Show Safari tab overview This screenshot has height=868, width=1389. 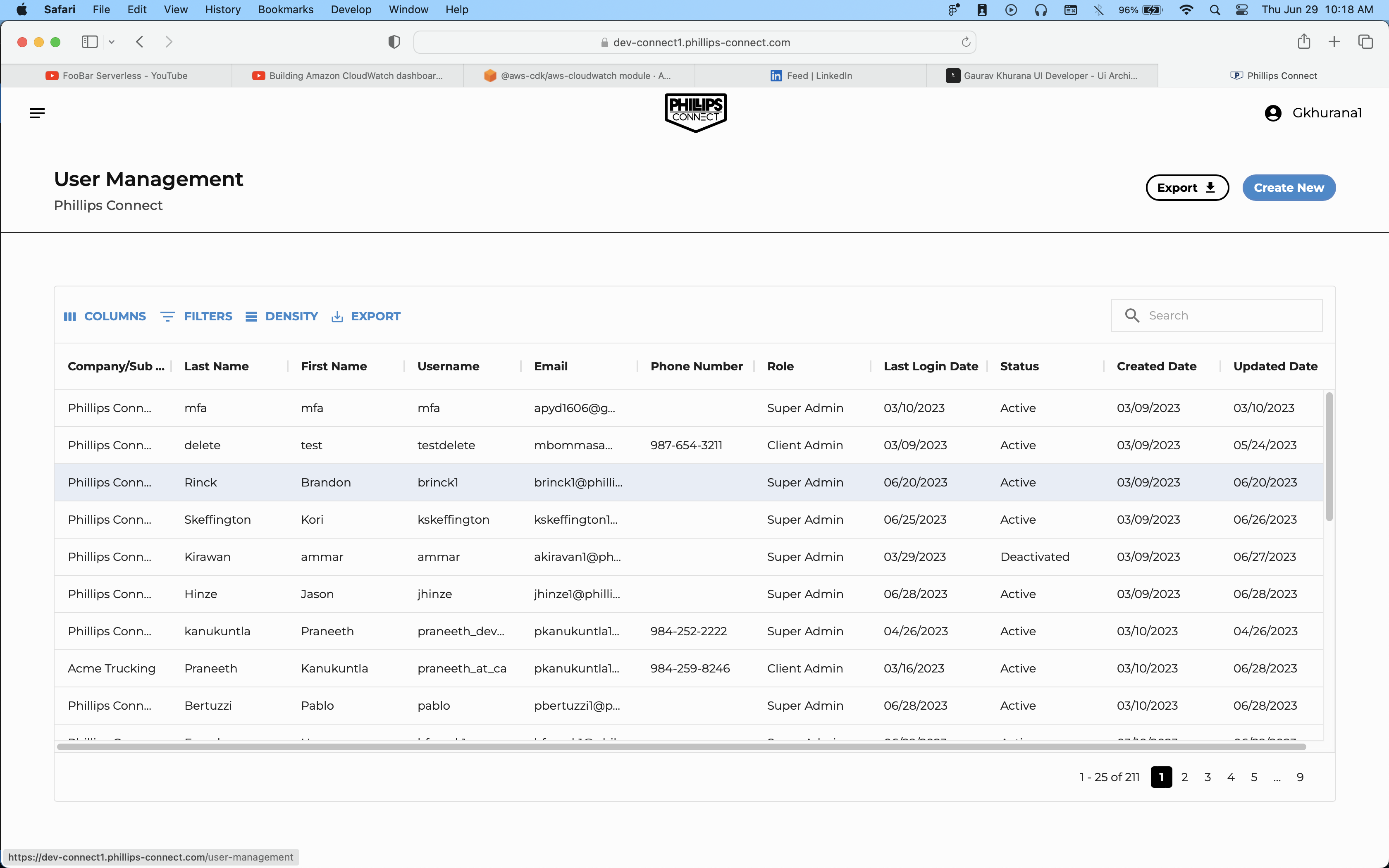click(x=1365, y=42)
